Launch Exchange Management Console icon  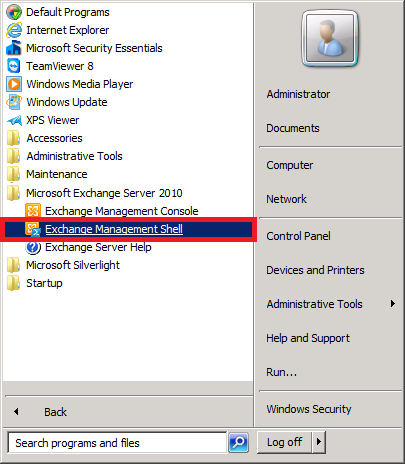[x=33, y=211]
